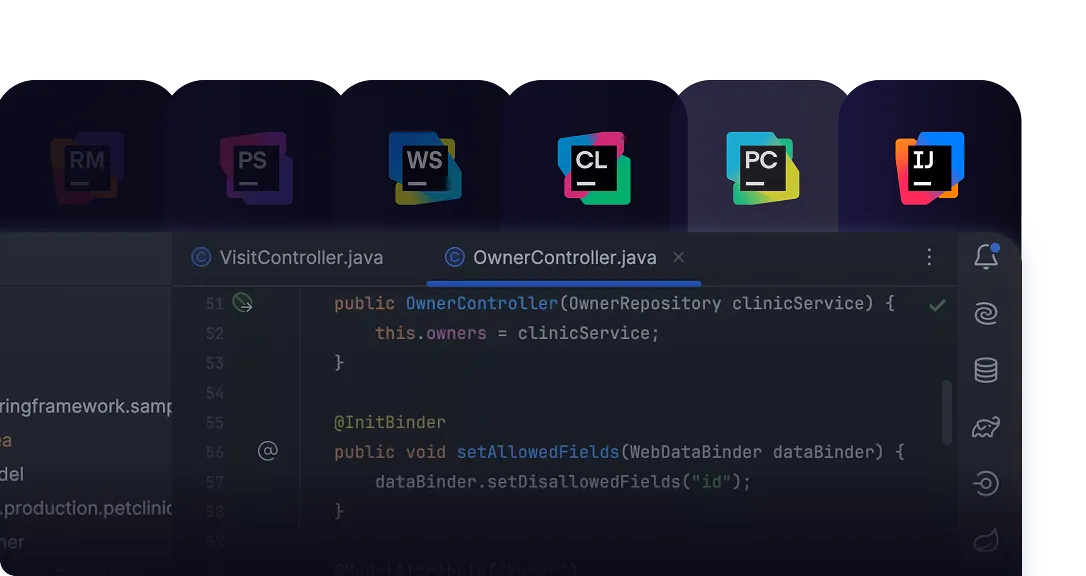
Task: Click the OwnerRepository parameter type
Action: (x=644, y=303)
